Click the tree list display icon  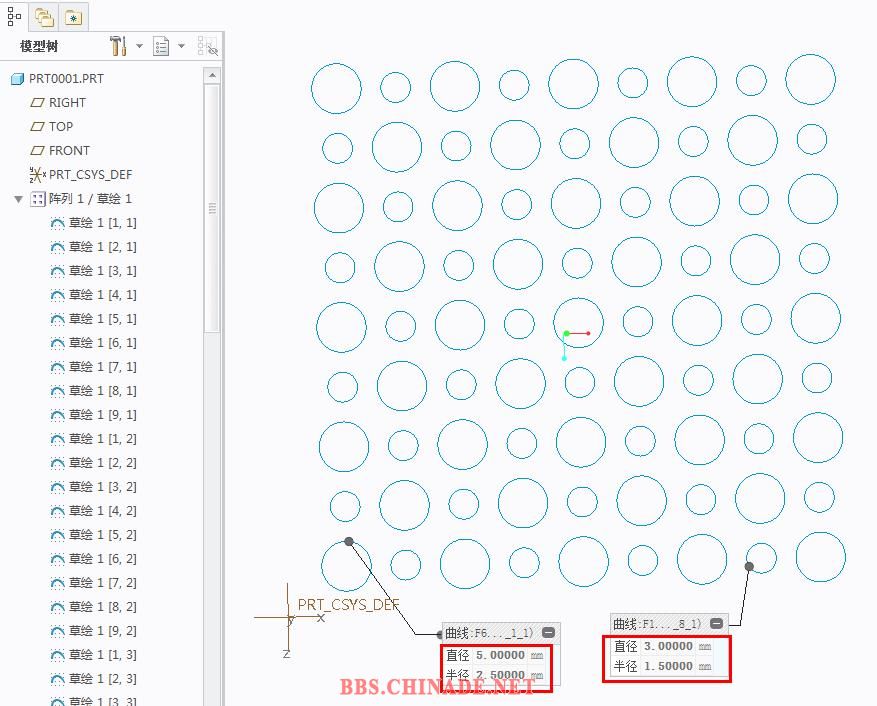162,46
